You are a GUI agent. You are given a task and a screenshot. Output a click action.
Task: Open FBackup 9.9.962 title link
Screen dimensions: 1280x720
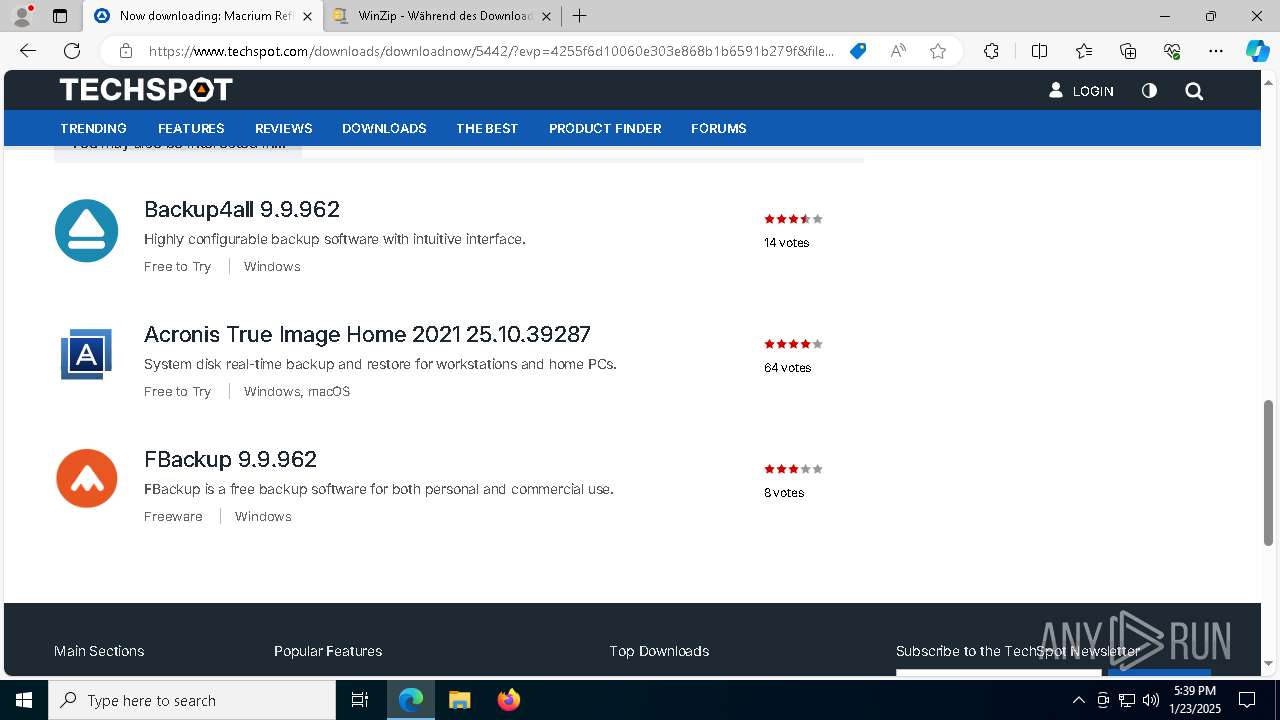click(x=230, y=459)
